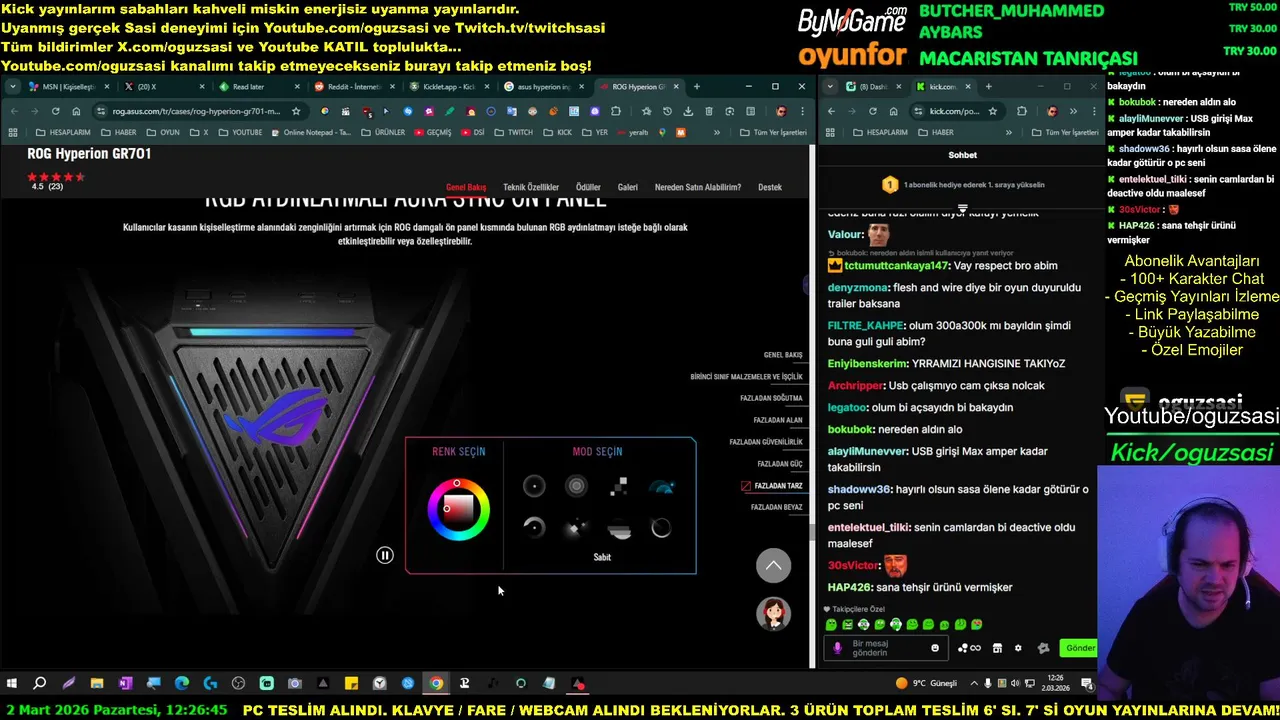Viewport: 1280px width, 720px height.
Task: Jump to FAZLADAN ALAN section
Action: click(x=778, y=420)
